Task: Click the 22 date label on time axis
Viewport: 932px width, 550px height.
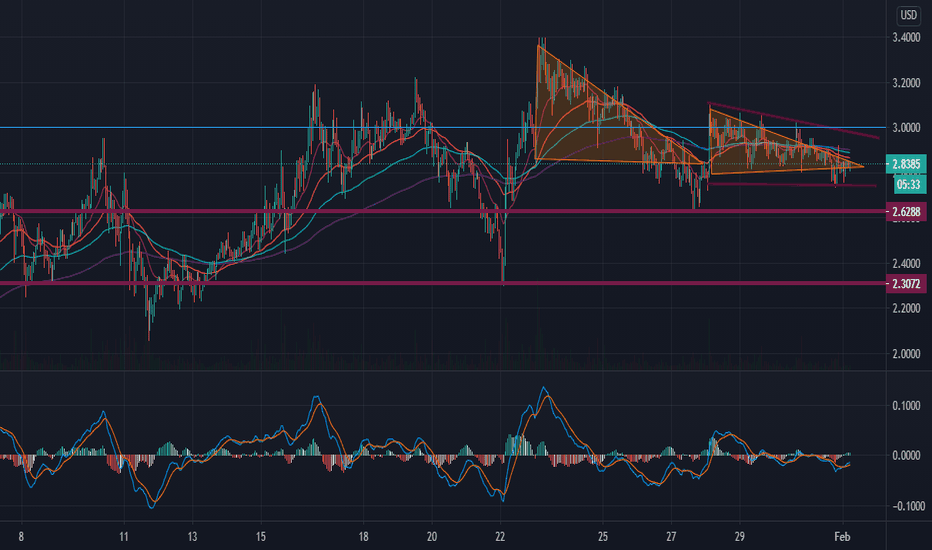Action: click(x=500, y=537)
